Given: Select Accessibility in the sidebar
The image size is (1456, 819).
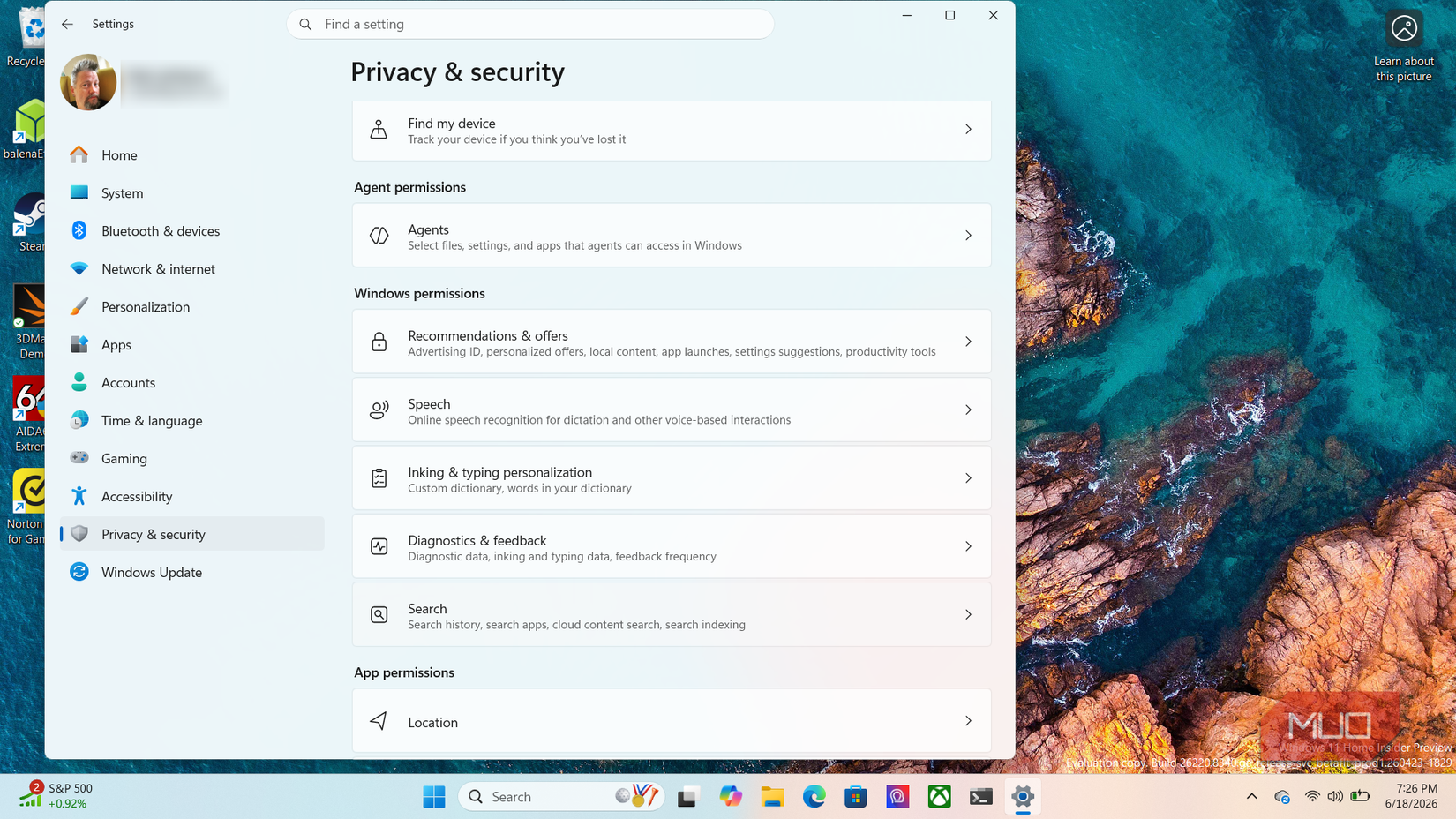Looking at the screenshot, I should 192,496.
